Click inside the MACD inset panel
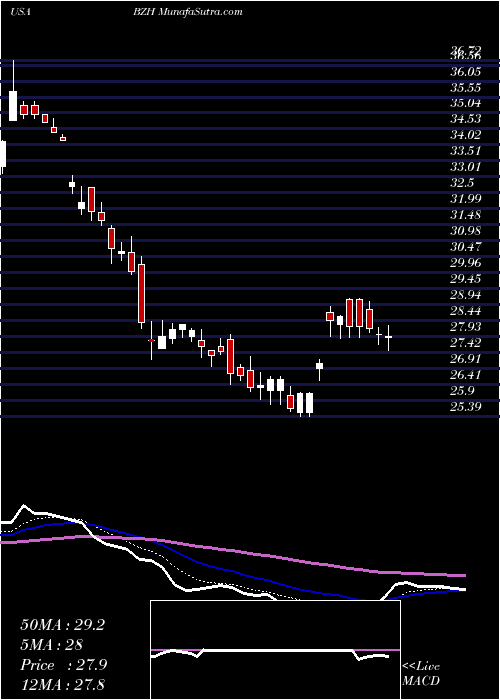500x700 pixels. point(275,650)
